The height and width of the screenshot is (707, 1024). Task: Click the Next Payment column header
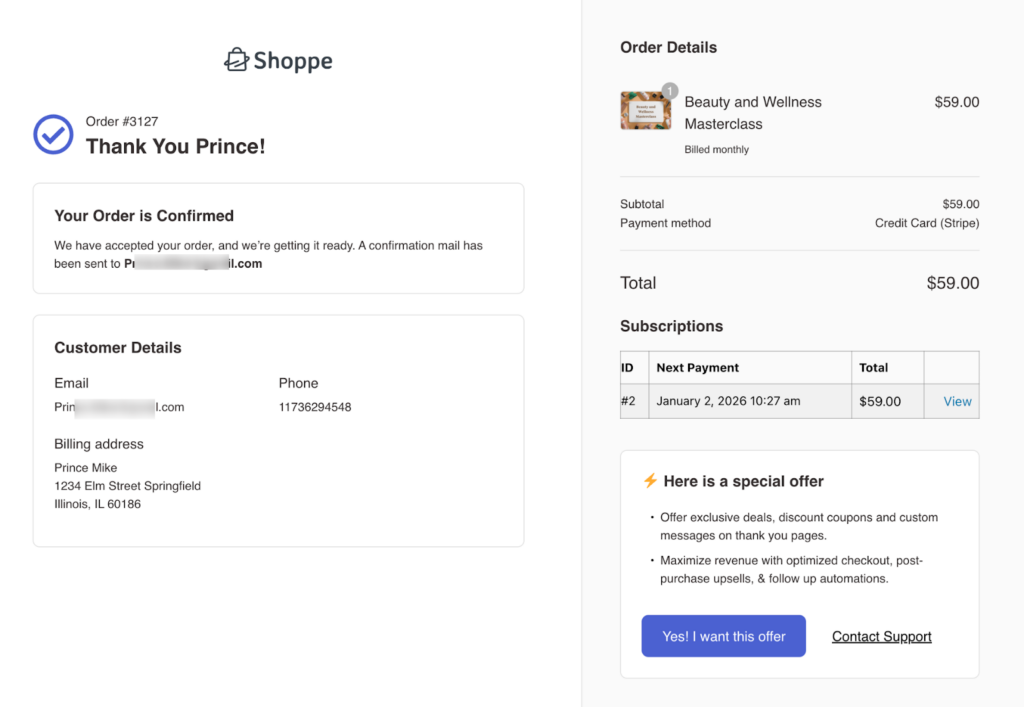(x=697, y=367)
